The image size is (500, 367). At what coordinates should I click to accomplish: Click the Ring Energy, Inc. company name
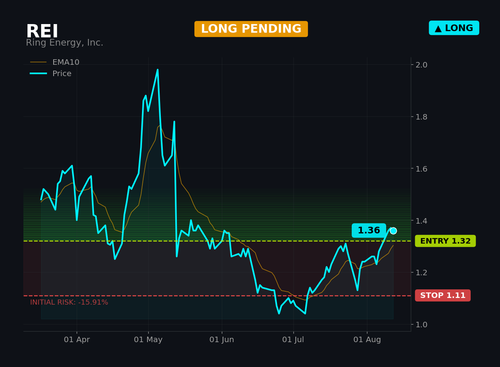click(64, 43)
